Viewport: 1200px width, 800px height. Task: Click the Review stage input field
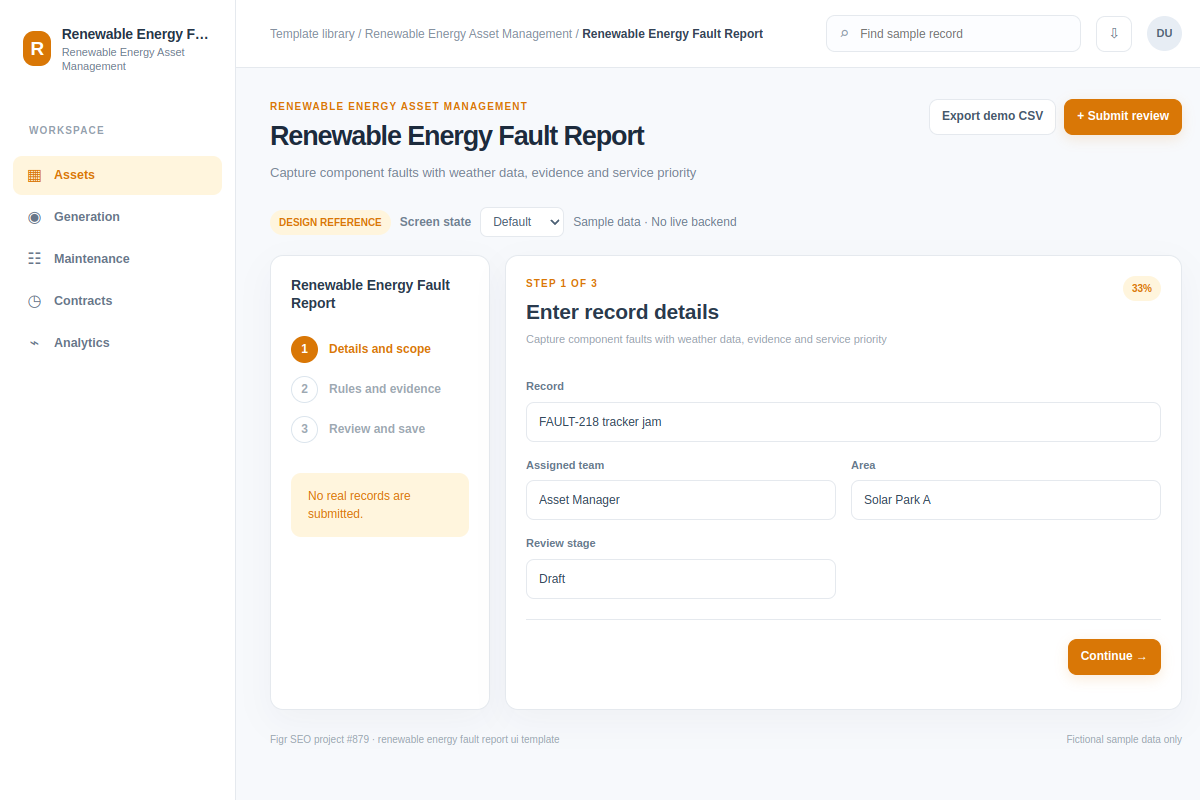[x=681, y=579]
